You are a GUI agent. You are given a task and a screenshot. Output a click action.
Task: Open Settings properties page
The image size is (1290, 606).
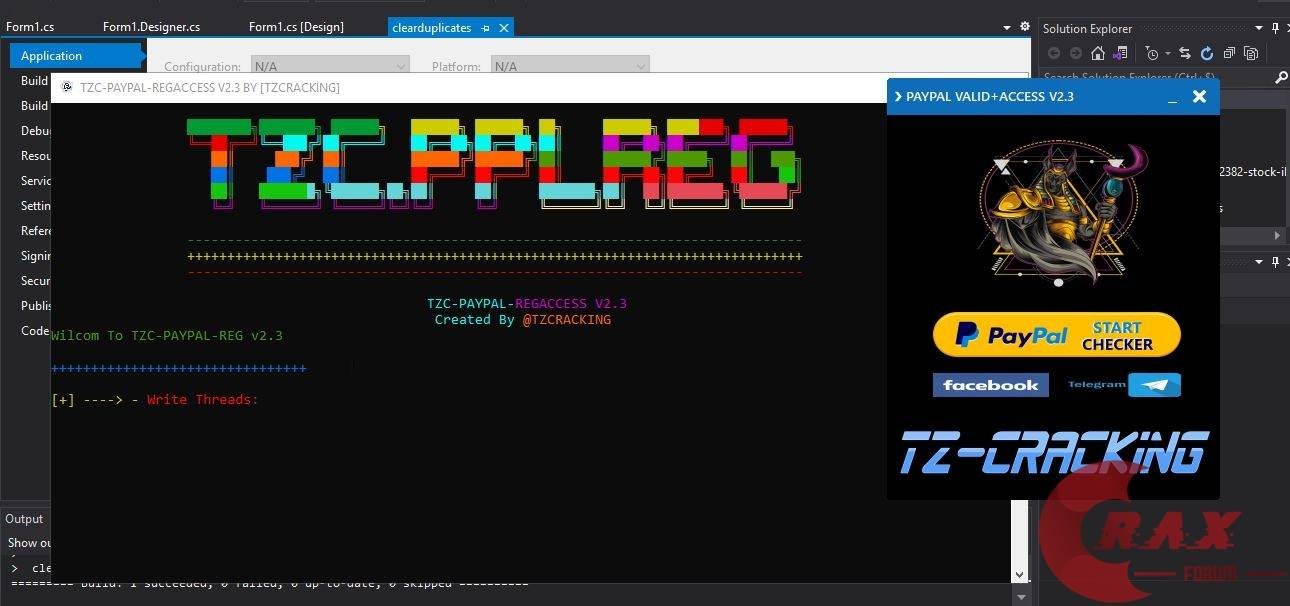[36, 206]
